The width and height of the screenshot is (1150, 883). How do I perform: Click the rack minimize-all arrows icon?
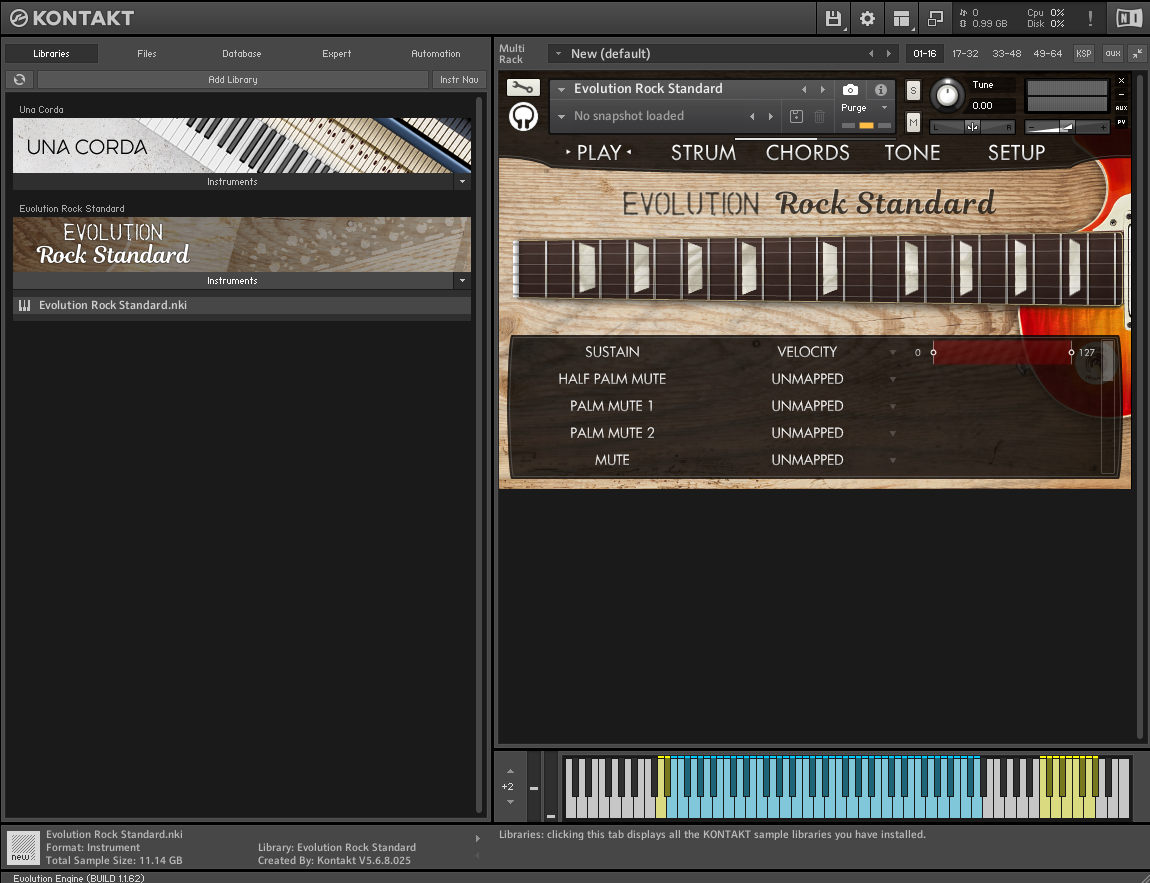click(1138, 54)
